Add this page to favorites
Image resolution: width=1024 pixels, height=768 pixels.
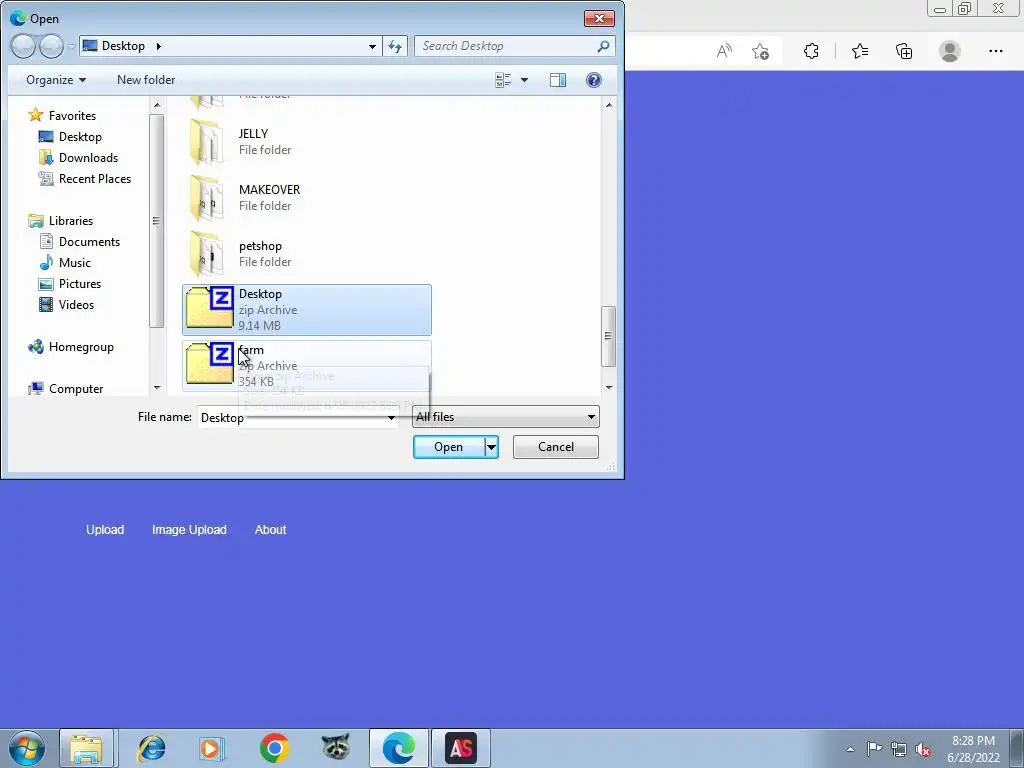[760, 51]
